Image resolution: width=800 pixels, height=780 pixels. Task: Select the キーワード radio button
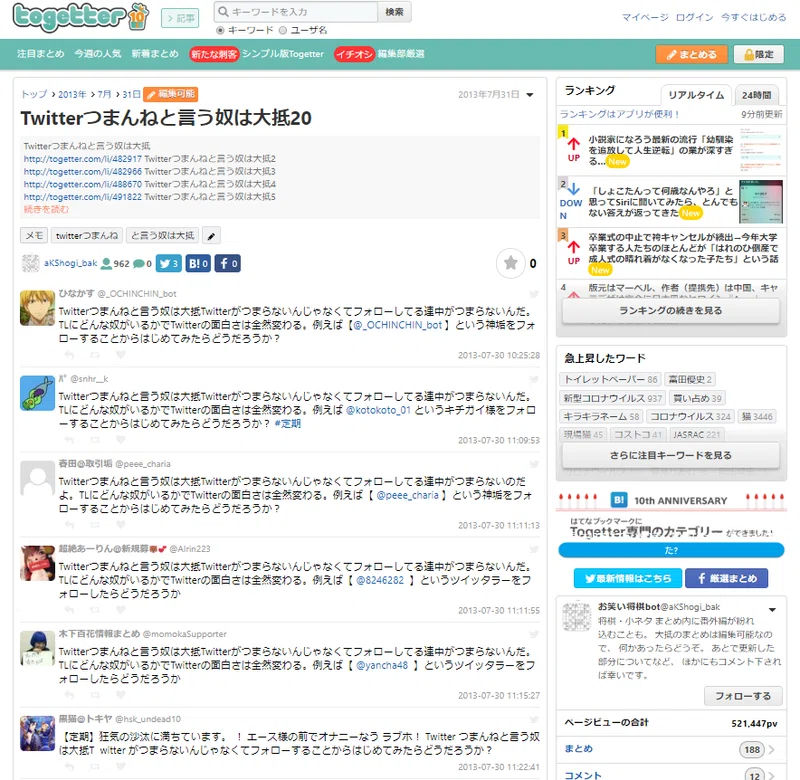click(220, 30)
